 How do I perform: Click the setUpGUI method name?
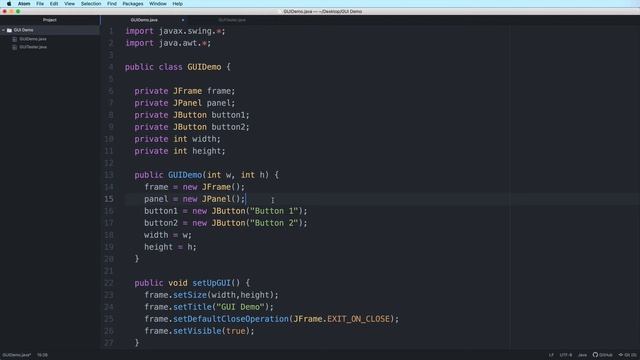[211, 283]
